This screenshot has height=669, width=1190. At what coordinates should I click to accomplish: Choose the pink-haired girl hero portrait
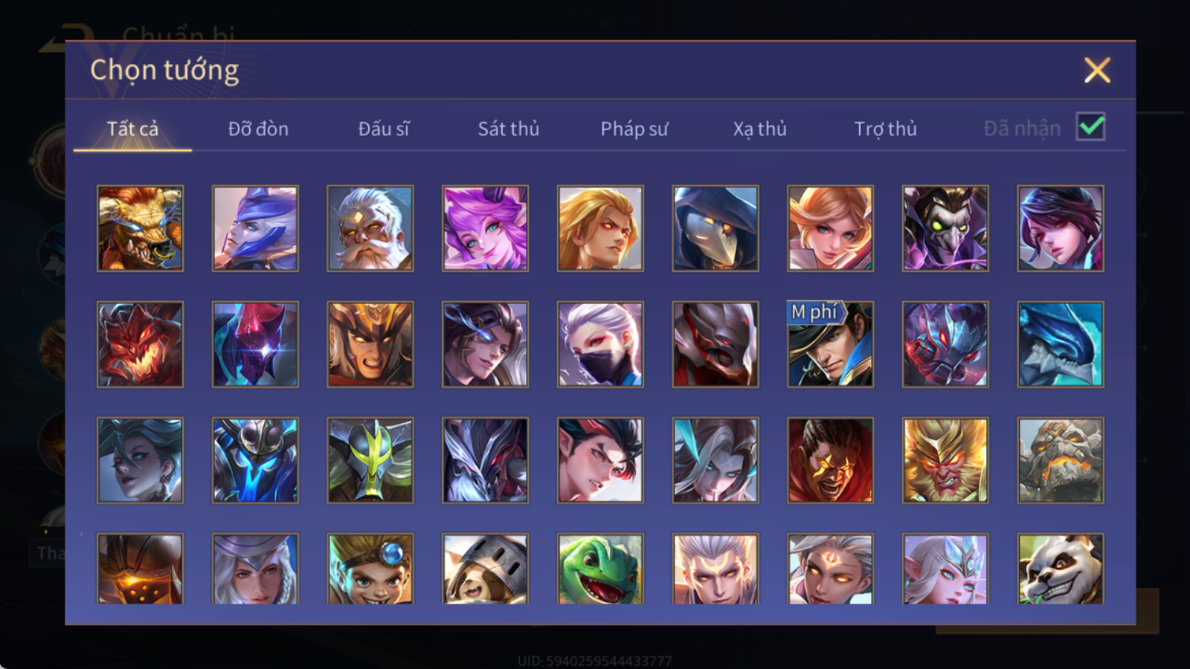tap(486, 228)
